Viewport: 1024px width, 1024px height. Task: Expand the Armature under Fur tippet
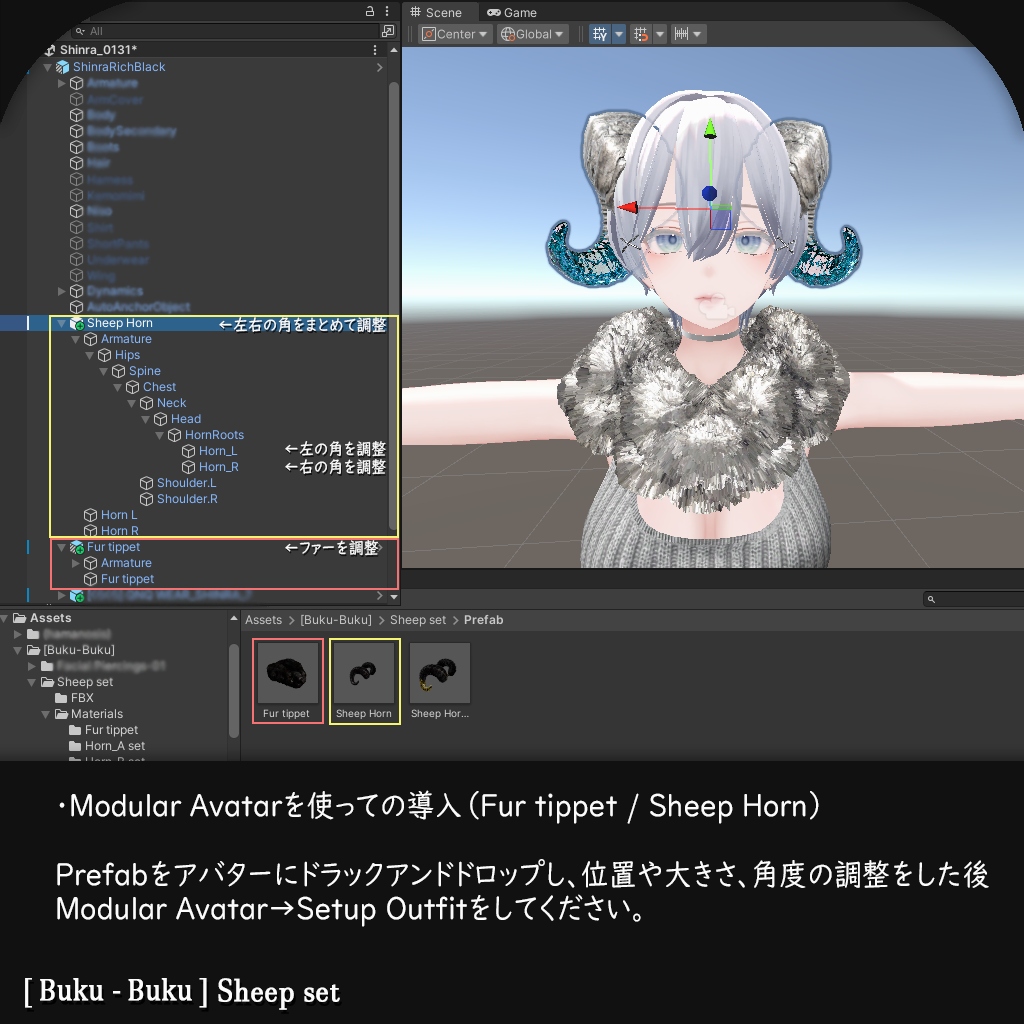[x=73, y=562]
